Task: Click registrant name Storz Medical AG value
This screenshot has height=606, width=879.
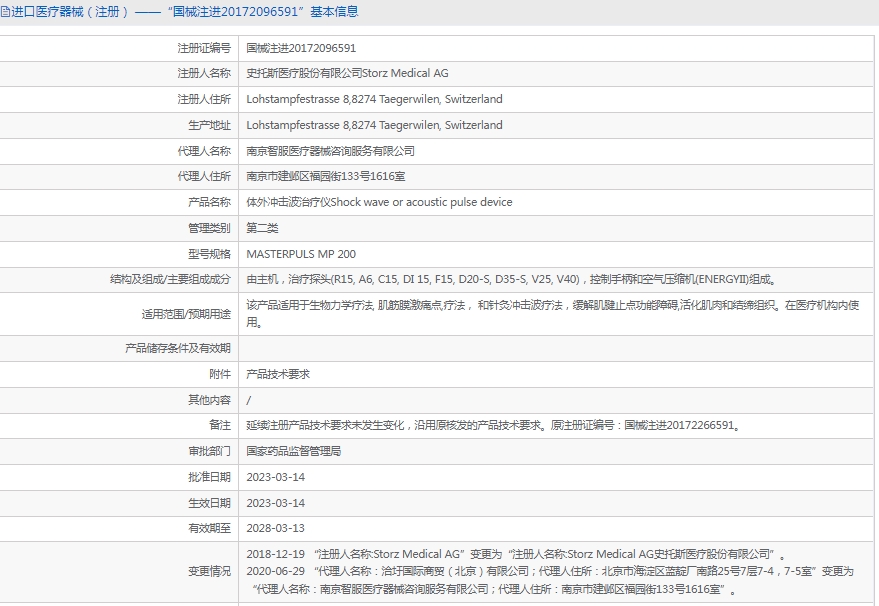Action: click(x=347, y=73)
